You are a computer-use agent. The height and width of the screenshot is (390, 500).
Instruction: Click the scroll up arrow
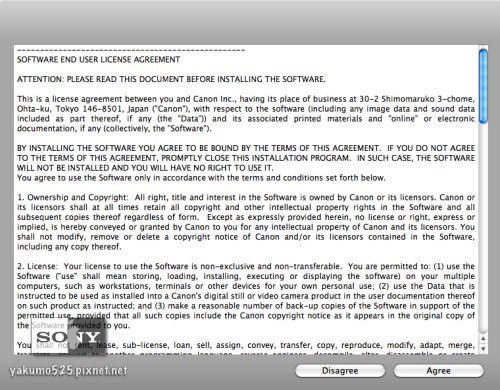(483, 339)
